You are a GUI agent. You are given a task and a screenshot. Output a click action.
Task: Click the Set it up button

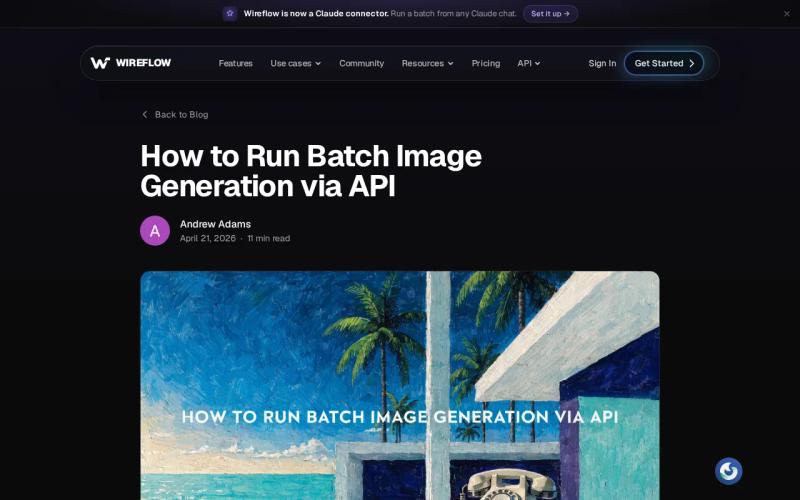coord(550,14)
